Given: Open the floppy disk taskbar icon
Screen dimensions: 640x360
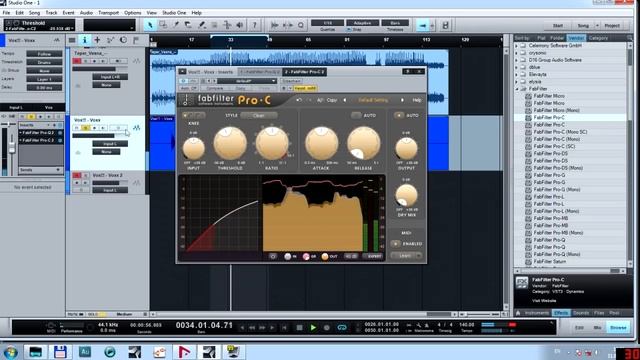Looking at the screenshot, I should click(x=60, y=352).
